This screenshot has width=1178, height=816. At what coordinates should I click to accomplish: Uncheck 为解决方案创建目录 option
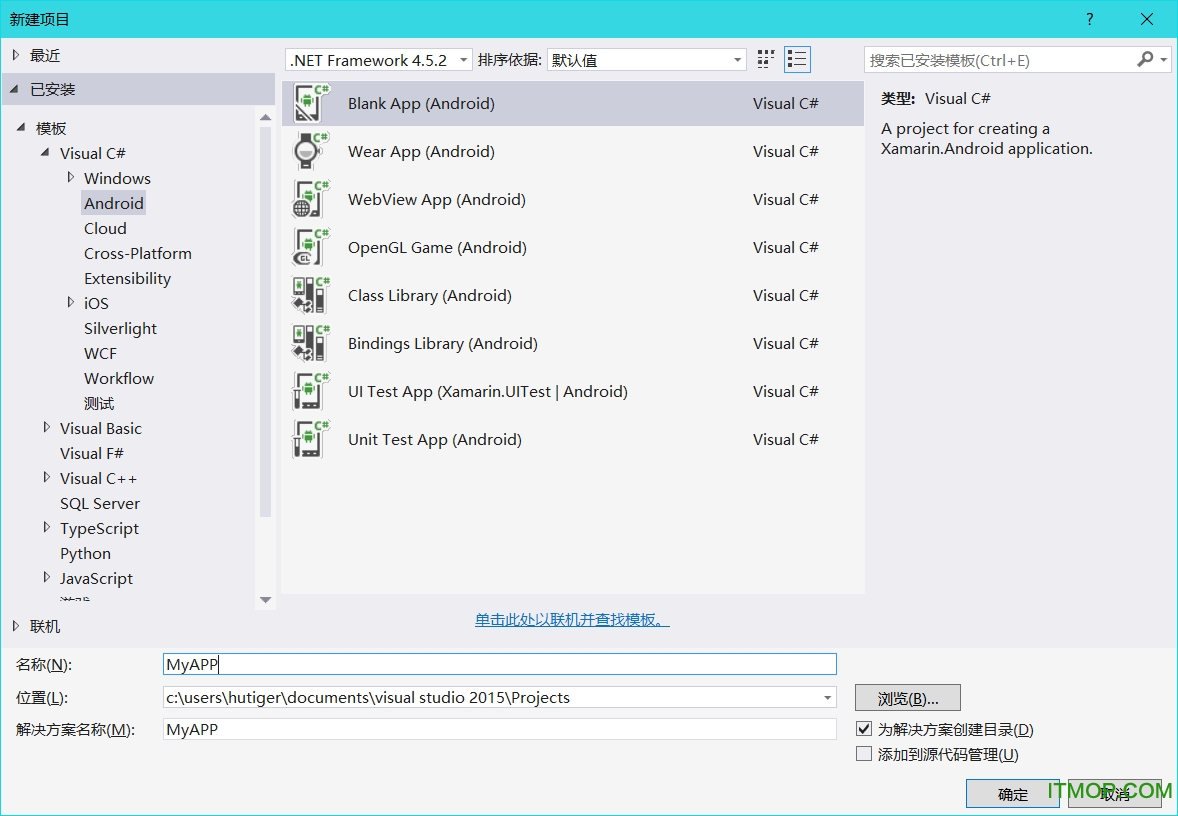864,729
